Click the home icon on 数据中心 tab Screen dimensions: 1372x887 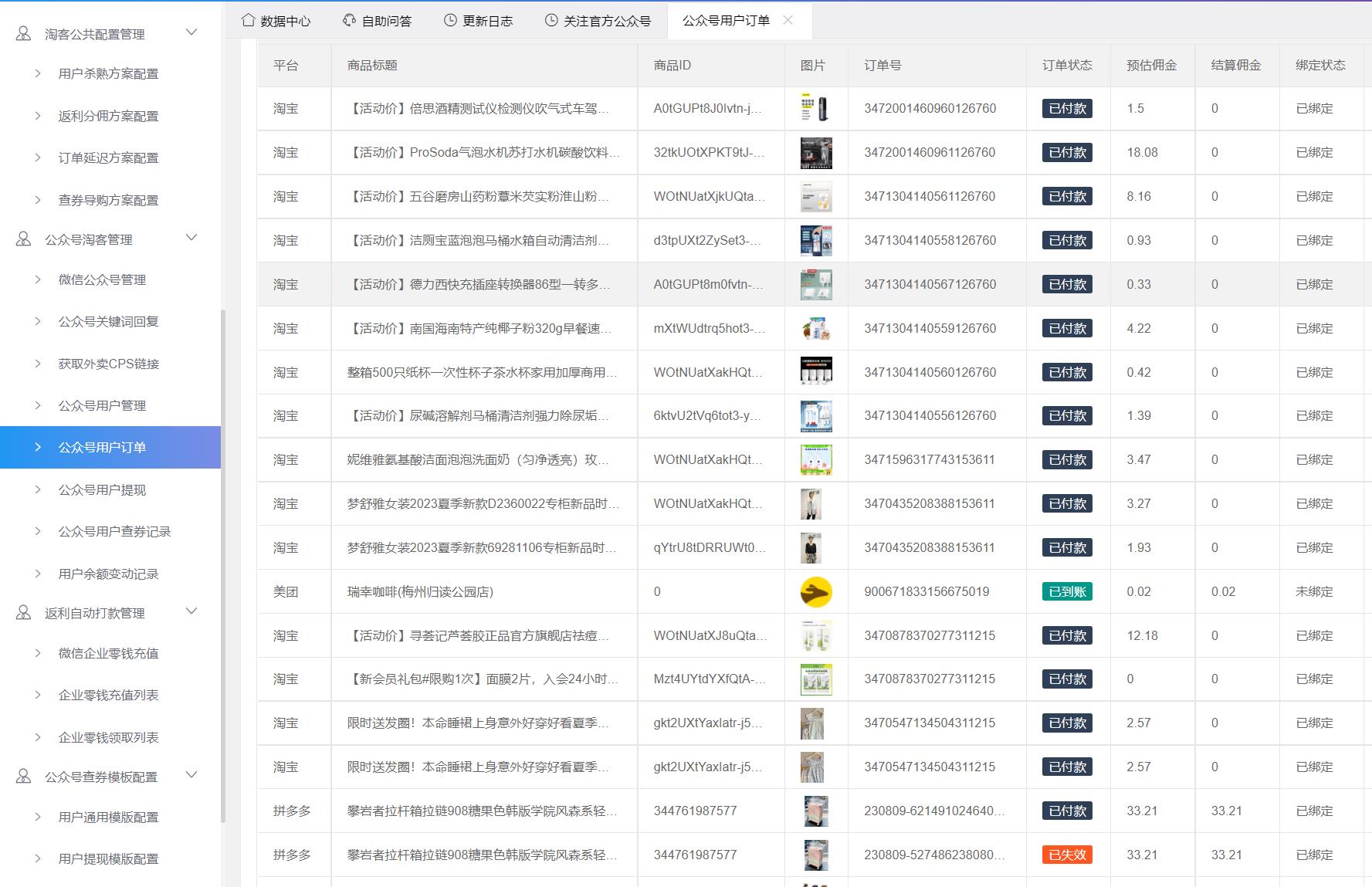tap(248, 20)
